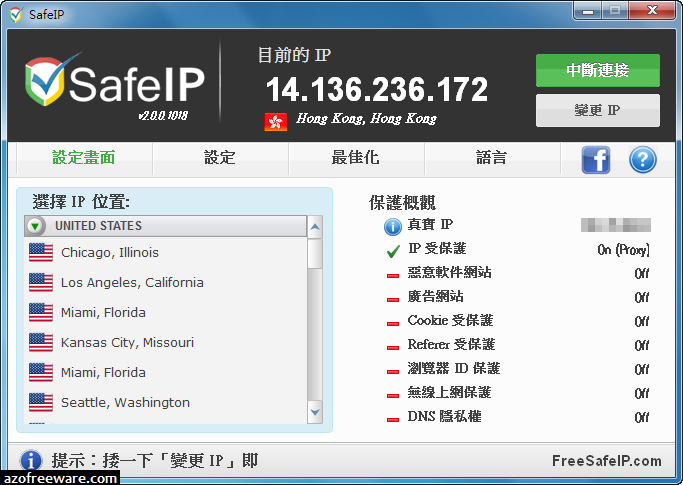The width and height of the screenshot is (683, 485).
Task: Click the green checkmark beside IP 受保護
Action: 393,251
